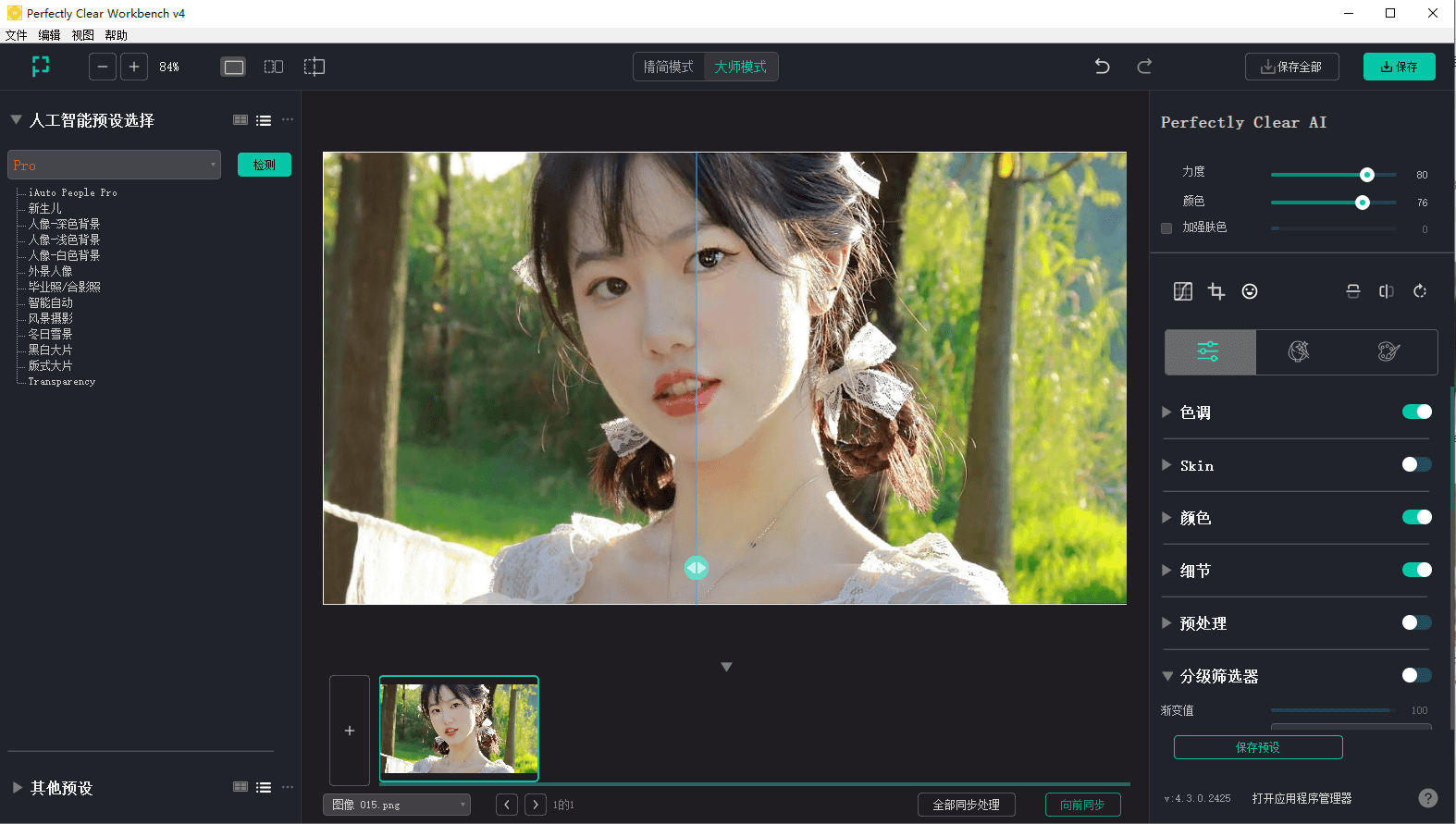Zoom out with the minus button

[103, 67]
